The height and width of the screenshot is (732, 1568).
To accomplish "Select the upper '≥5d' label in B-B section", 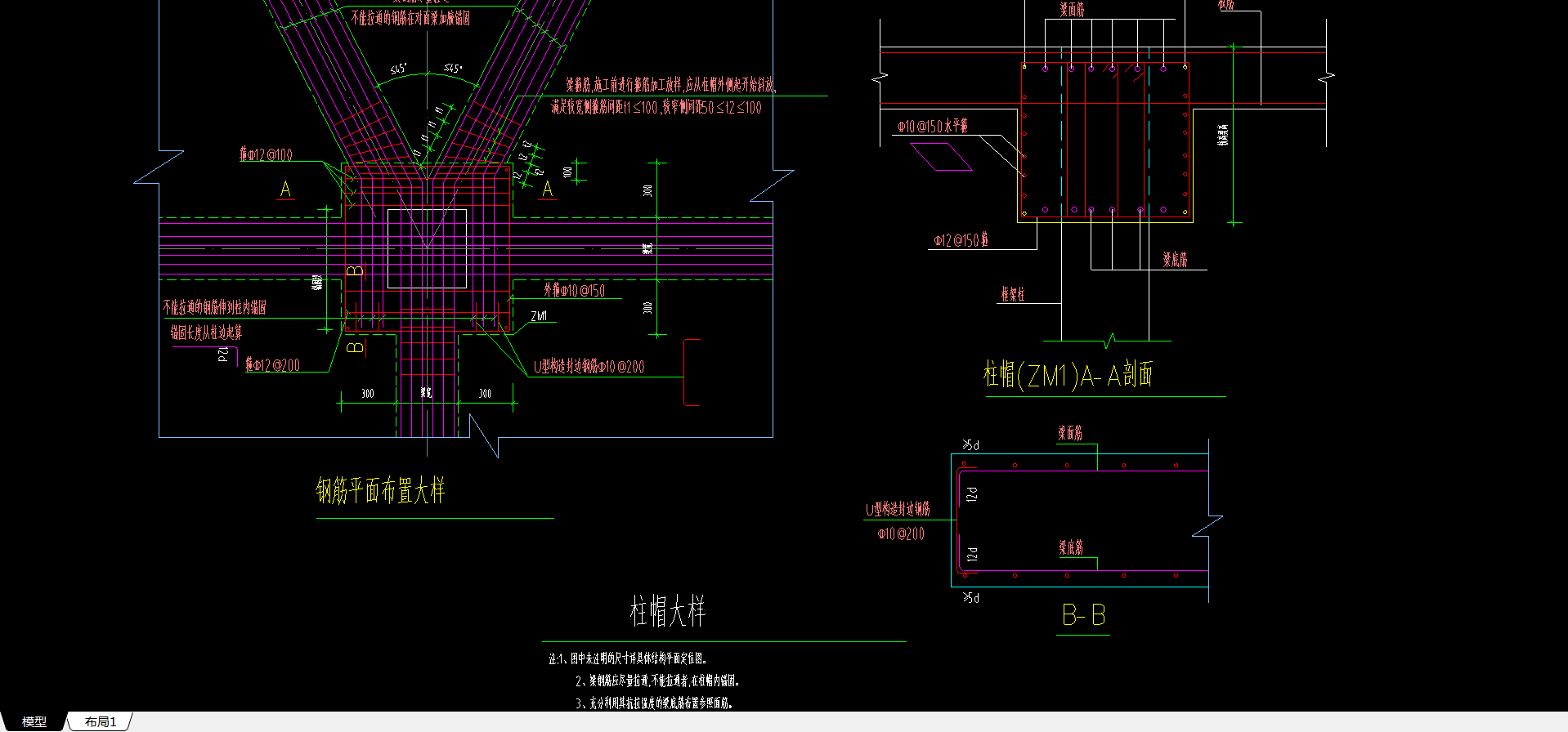I will pyautogui.click(x=970, y=445).
